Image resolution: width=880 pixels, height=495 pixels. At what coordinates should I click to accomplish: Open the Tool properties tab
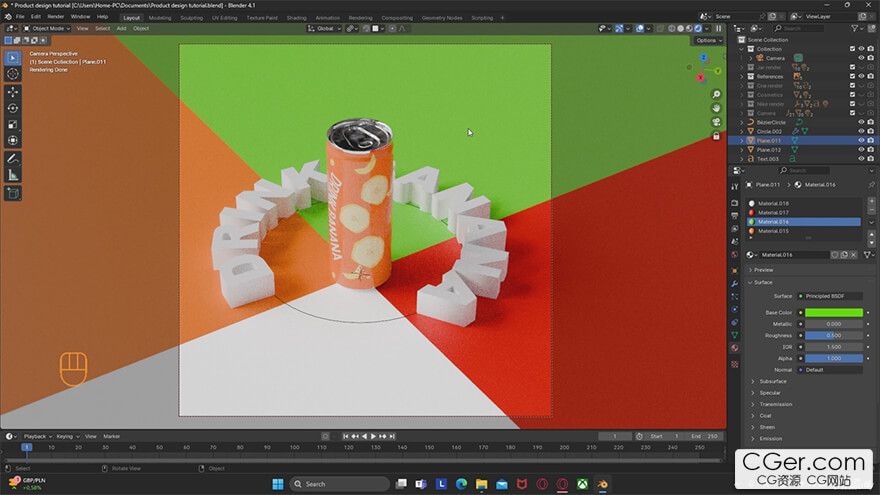735,186
